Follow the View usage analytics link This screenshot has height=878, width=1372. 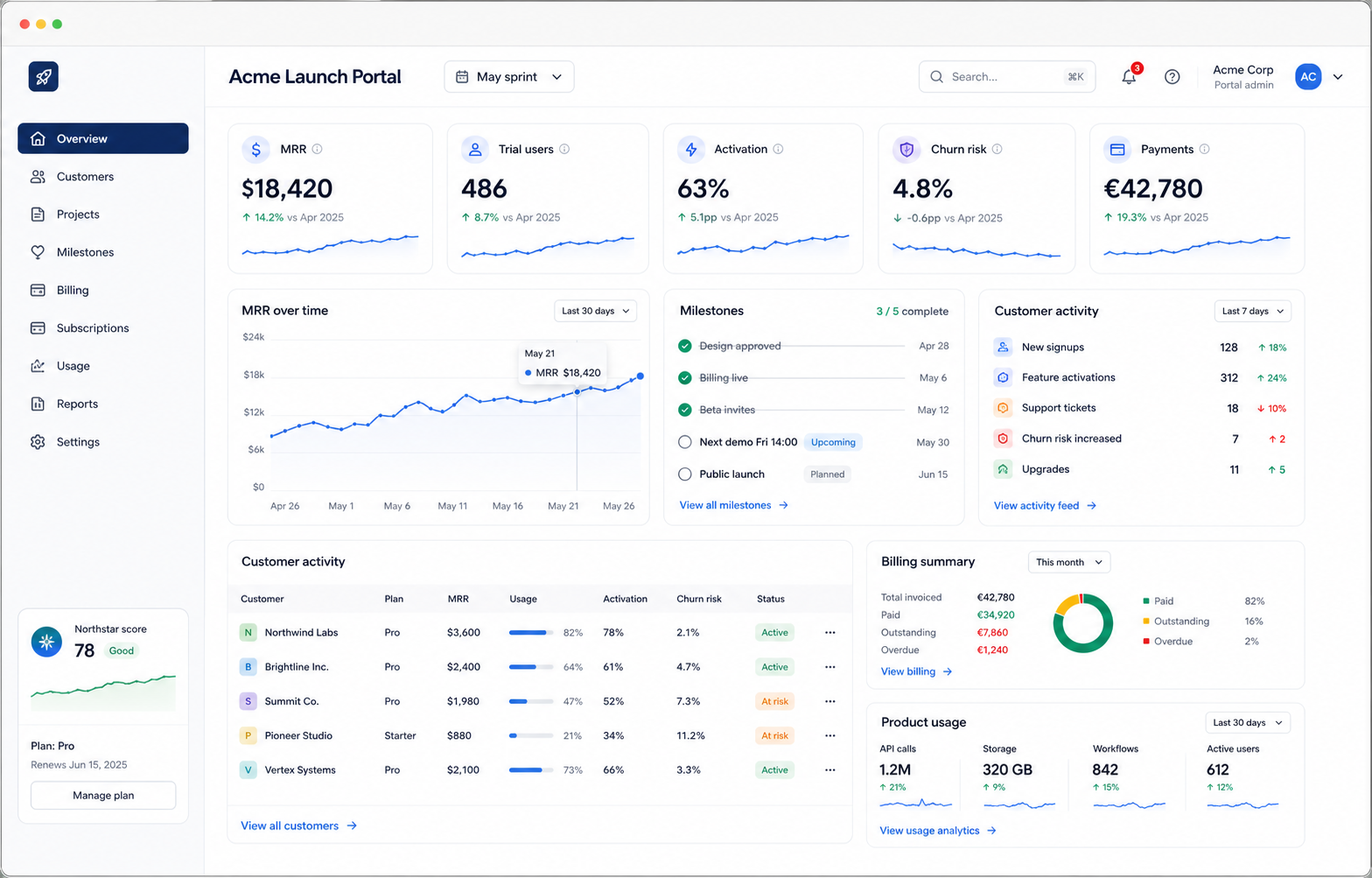(938, 831)
